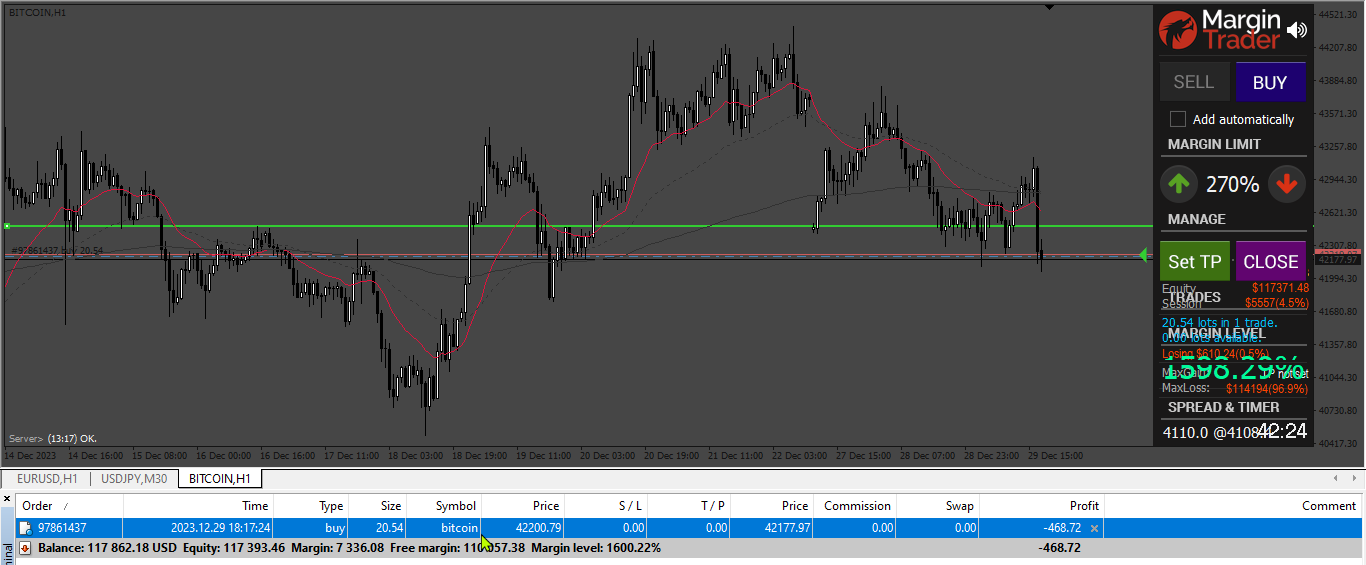Close the terminal panel with its x icon
1366x565 pixels.
6,498
